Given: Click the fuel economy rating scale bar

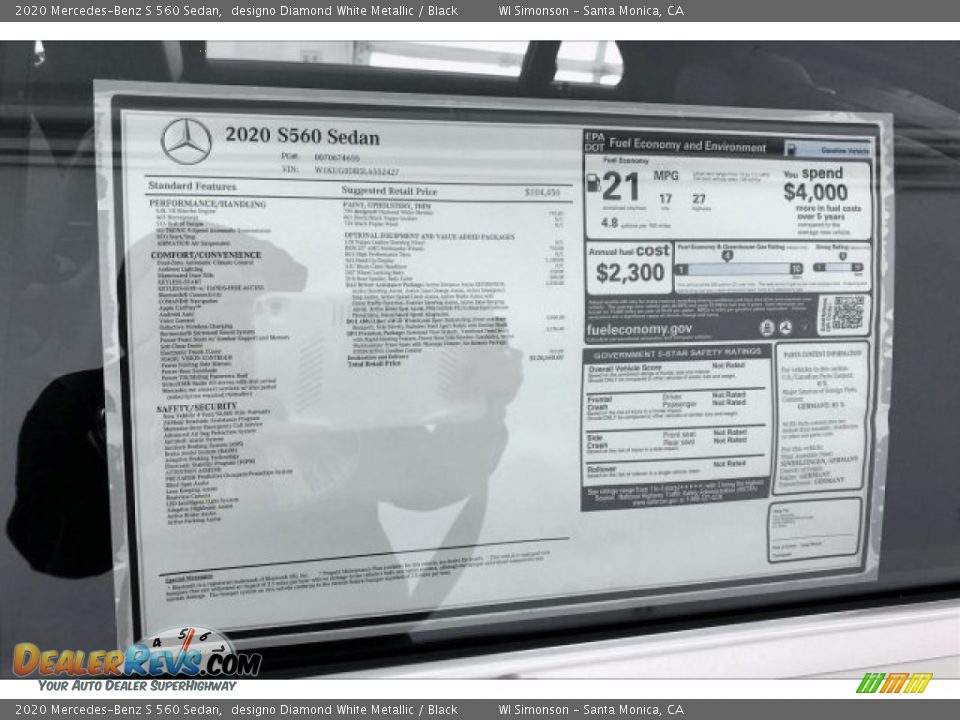Looking at the screenshot, I should click(x=738, y=269).
